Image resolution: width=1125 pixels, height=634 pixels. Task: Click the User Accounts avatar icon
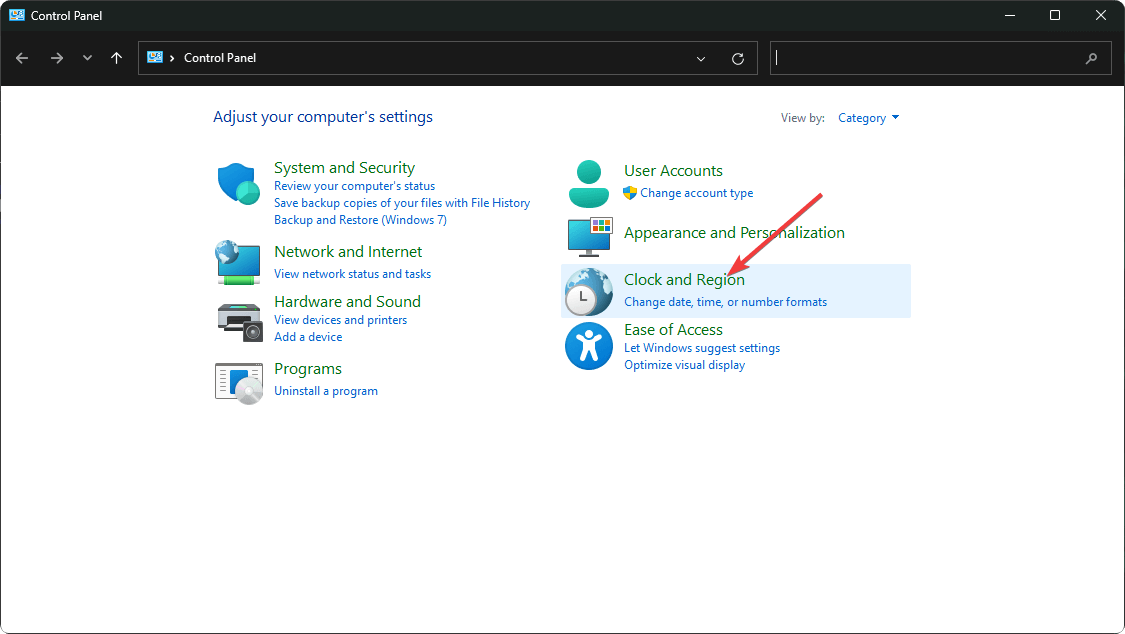click(588, 182)
